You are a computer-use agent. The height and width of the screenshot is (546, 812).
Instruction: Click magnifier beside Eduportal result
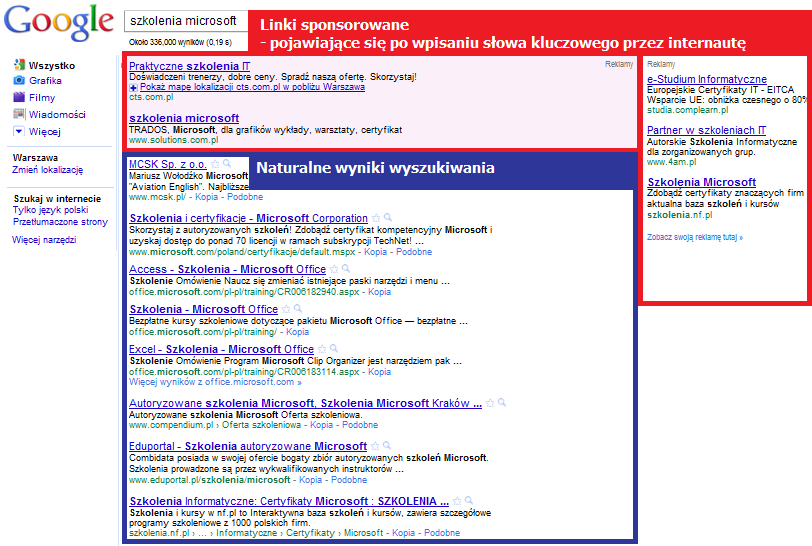(x=387, y=446)
